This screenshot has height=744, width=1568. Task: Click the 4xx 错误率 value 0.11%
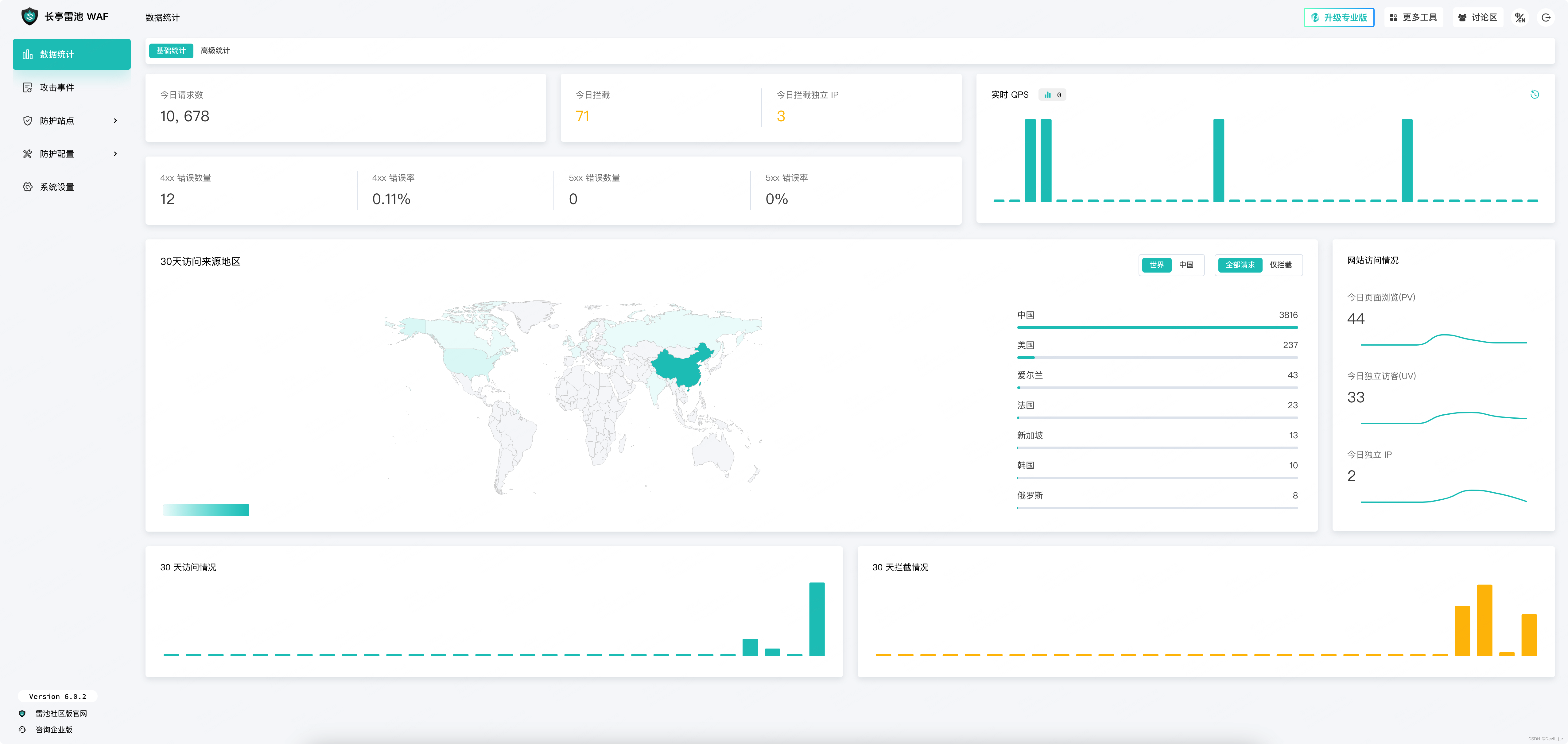coord(391,199)
